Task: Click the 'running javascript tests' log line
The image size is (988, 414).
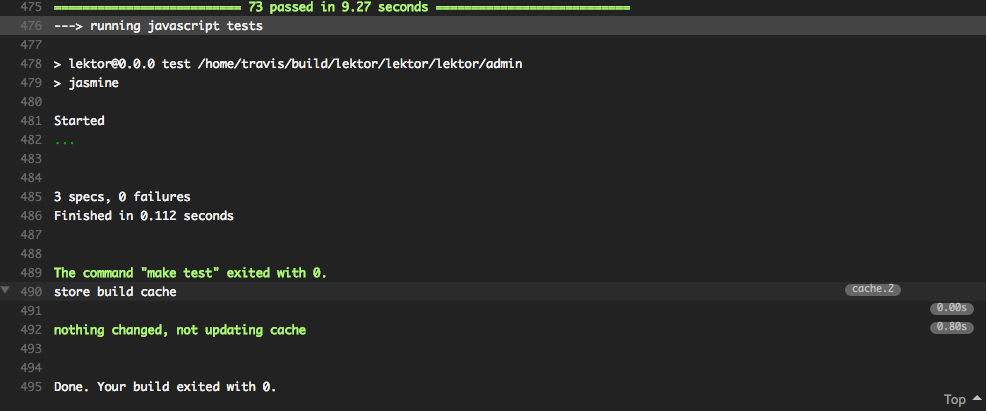Action: click(158, 26)
